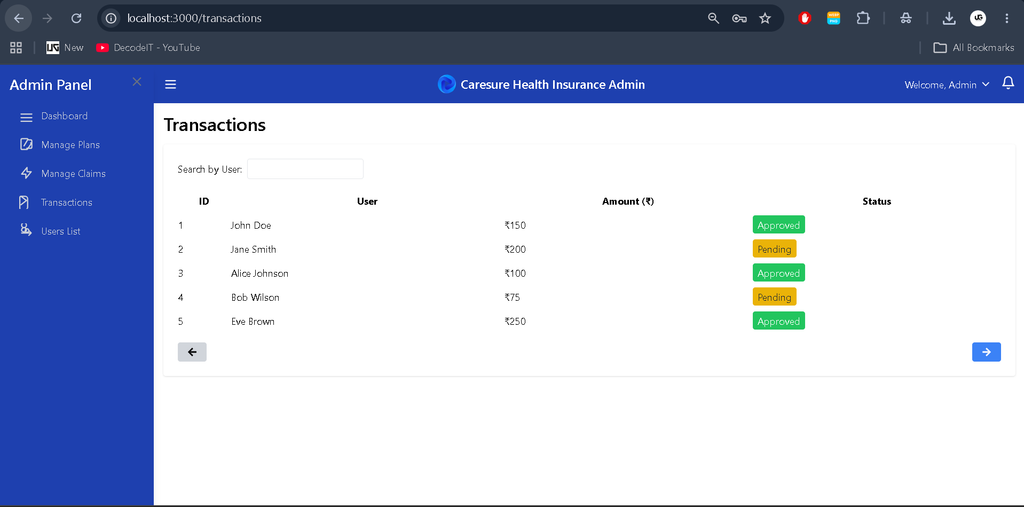Click Approved badge for Eve Brown

pyautogui.click(x=778, y=321)
